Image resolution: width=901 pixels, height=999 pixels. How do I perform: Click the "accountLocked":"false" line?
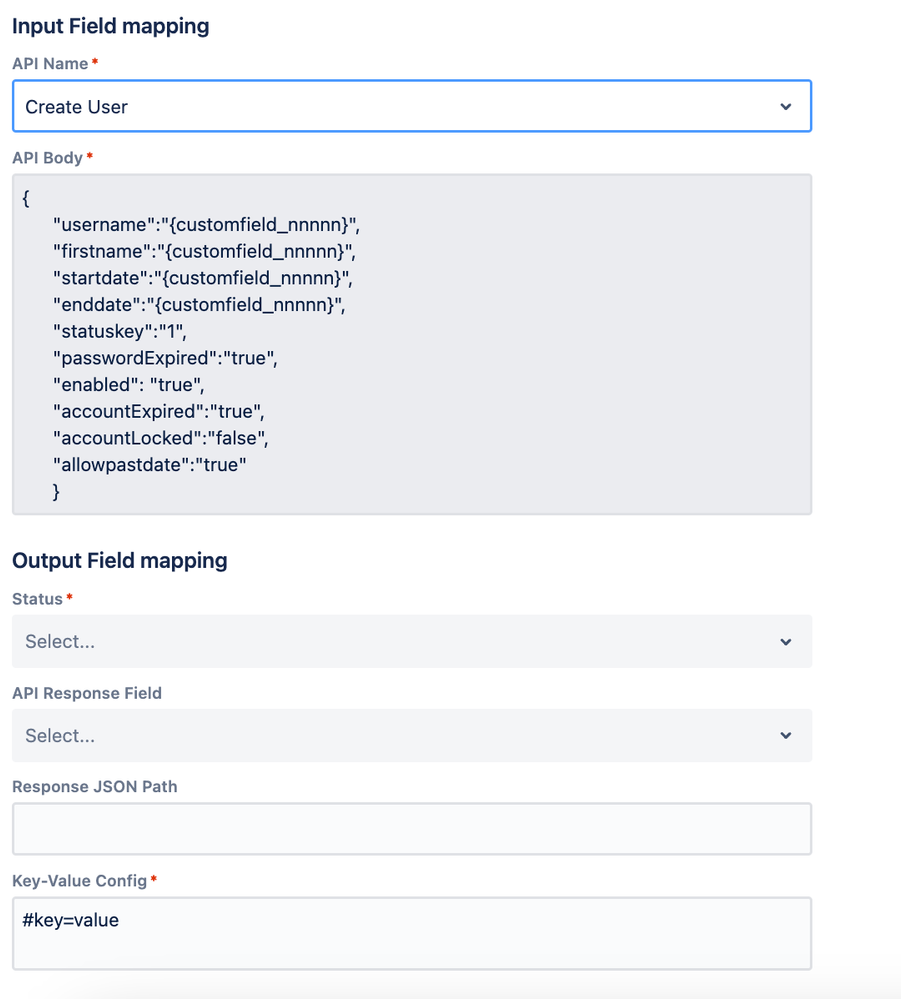tap(161, 438)
